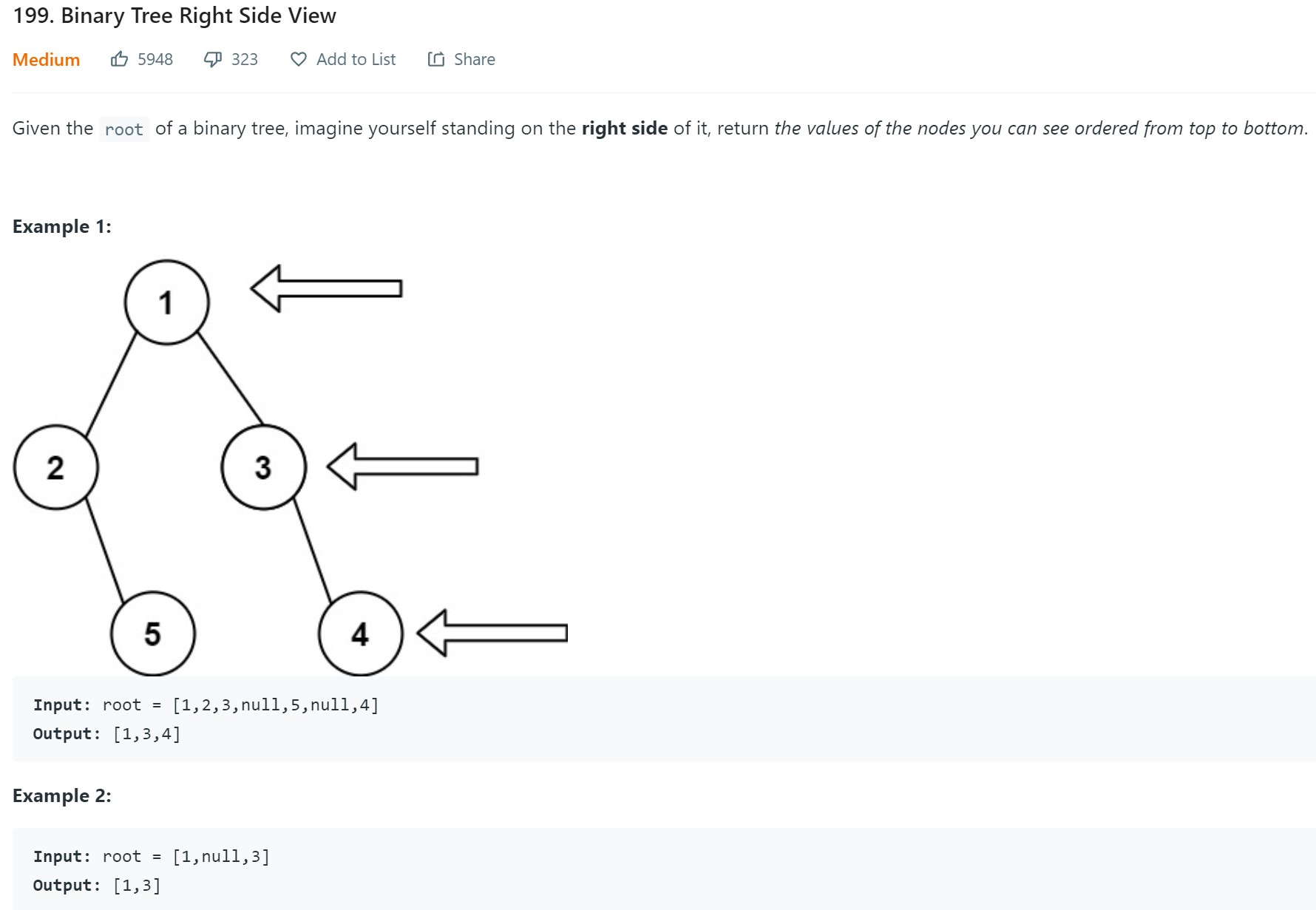Click Example 1 input line text
The height and width of the screenshot is (910, 1316).
coord(206,705)
